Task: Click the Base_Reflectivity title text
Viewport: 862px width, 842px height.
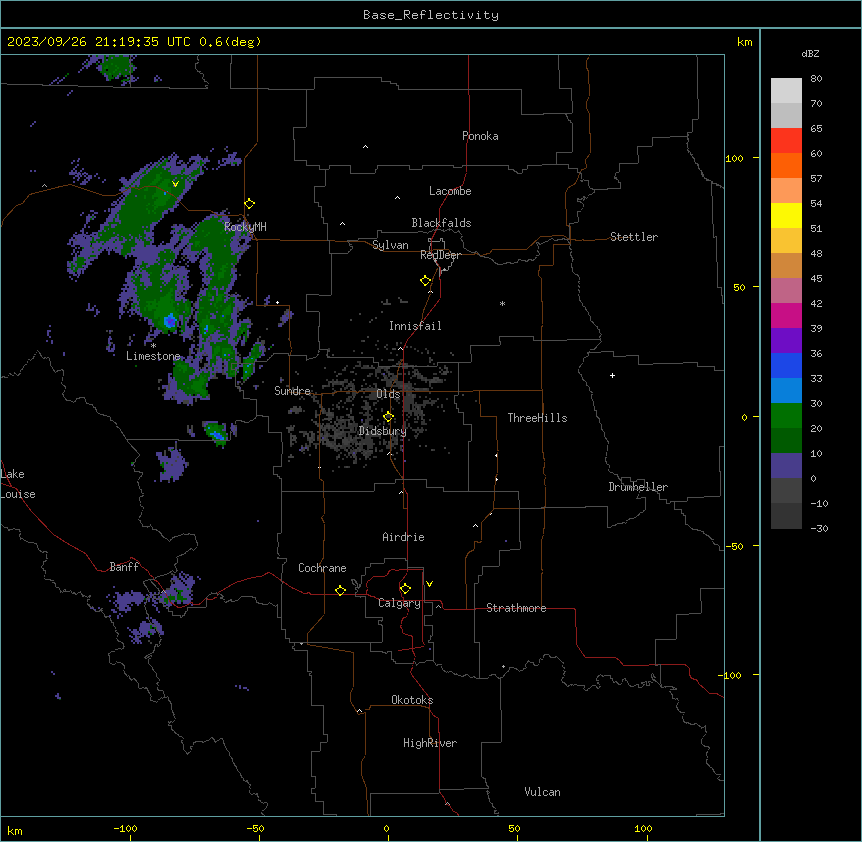Action: point(430,15)
